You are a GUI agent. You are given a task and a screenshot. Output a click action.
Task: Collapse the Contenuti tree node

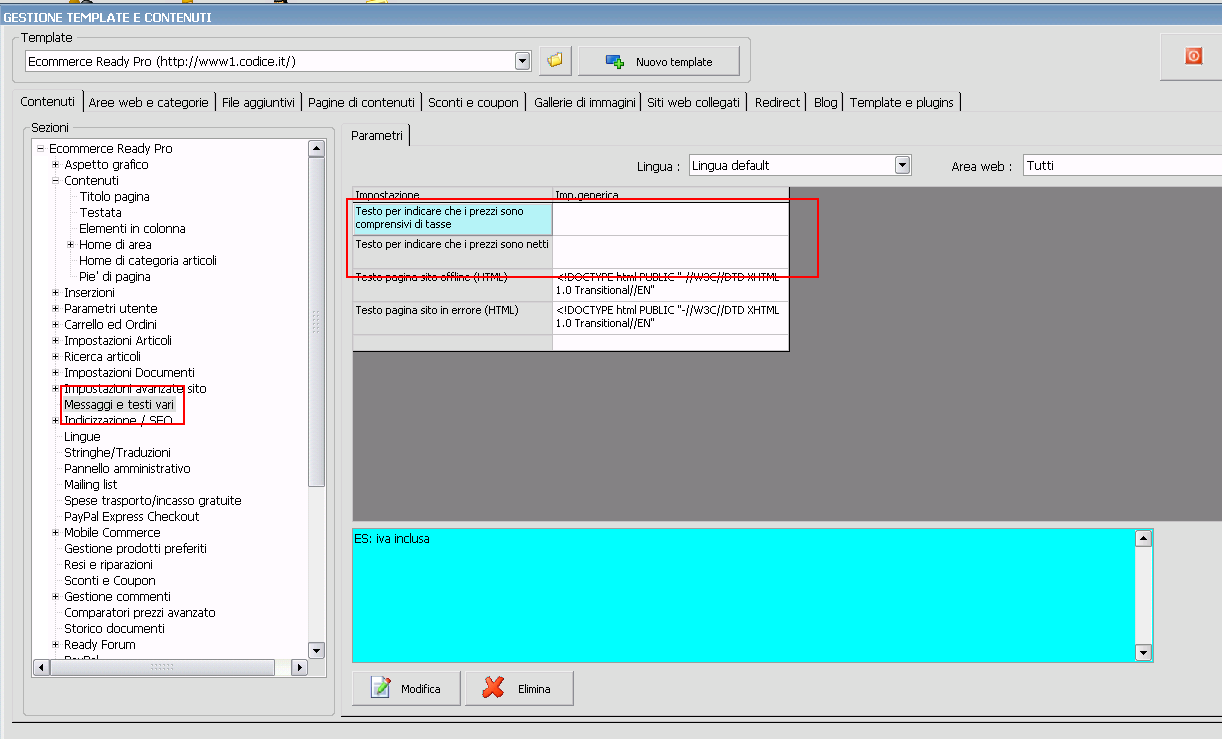pos(56,180)
